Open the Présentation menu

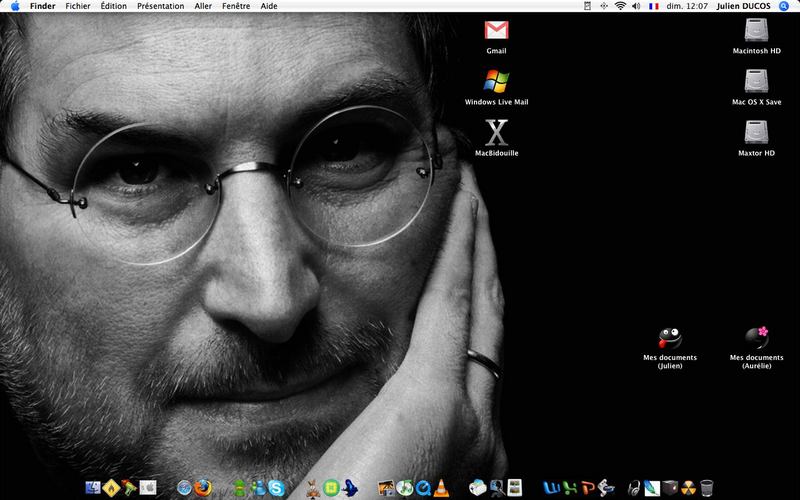[160, 6]
